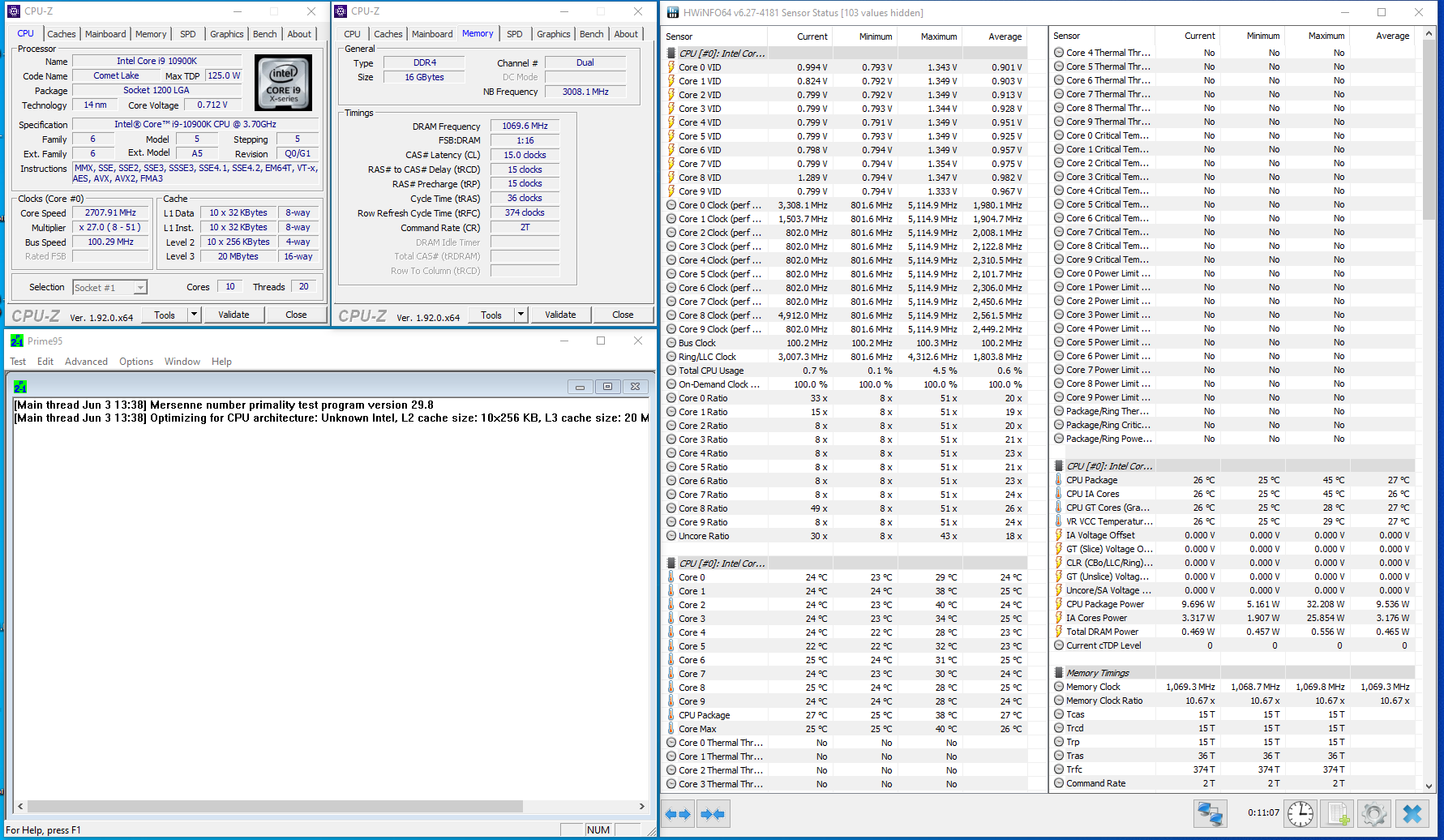Click the Prime95 horizontal scrollbar
1444x840 pixels.
274,807
